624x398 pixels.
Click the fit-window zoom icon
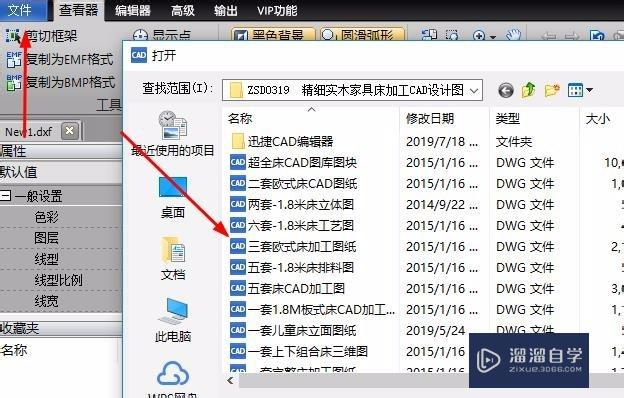[x=429, y=35]
